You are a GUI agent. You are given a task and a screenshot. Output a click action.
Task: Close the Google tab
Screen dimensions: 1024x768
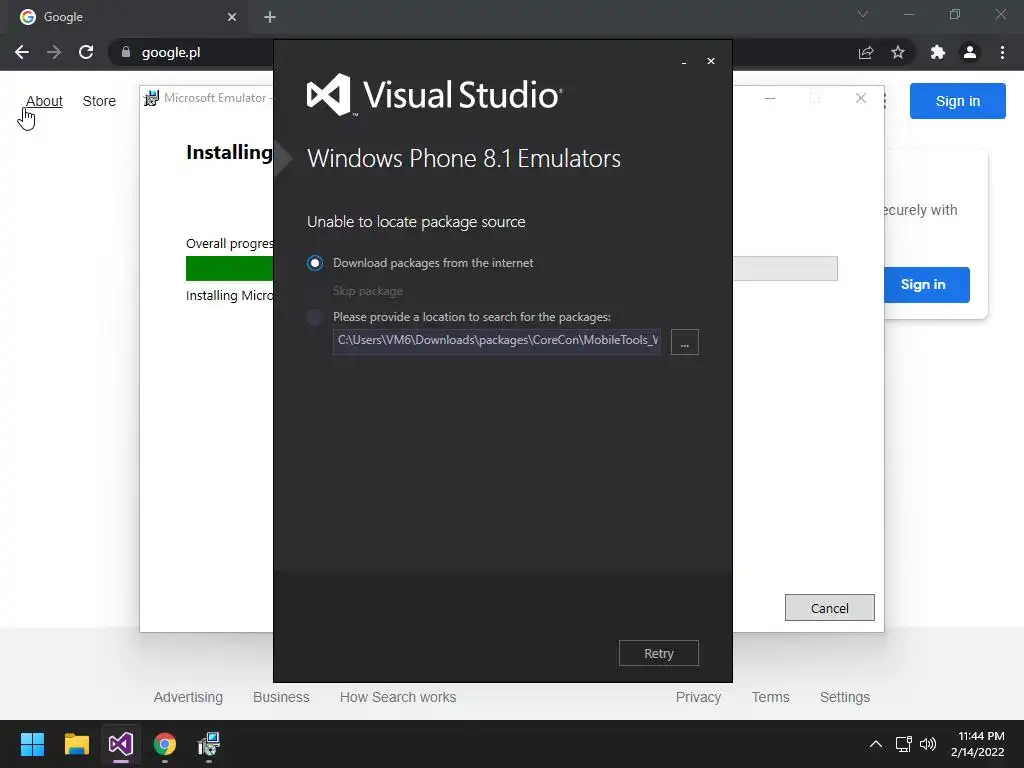232,17
